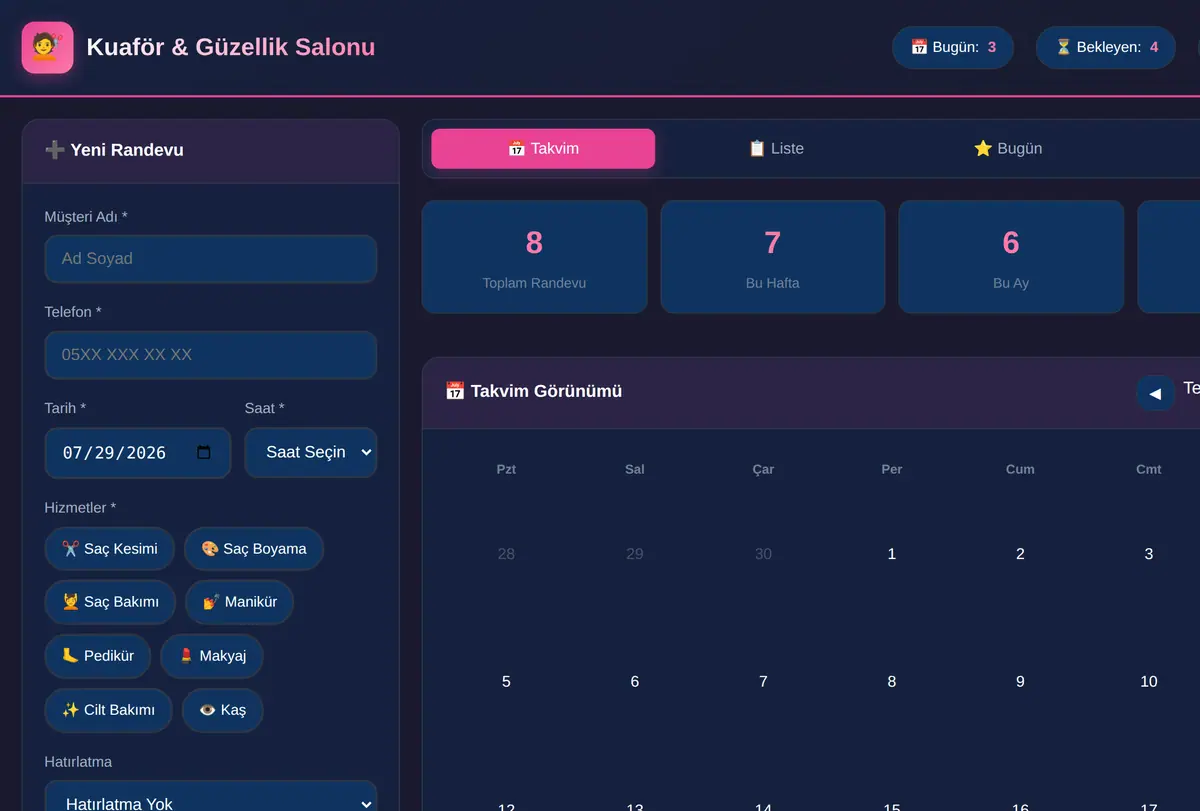Toggle the Cilt Bakımı service chip
The width and height of the screenshot is (1200, 811).
(108, 710)
